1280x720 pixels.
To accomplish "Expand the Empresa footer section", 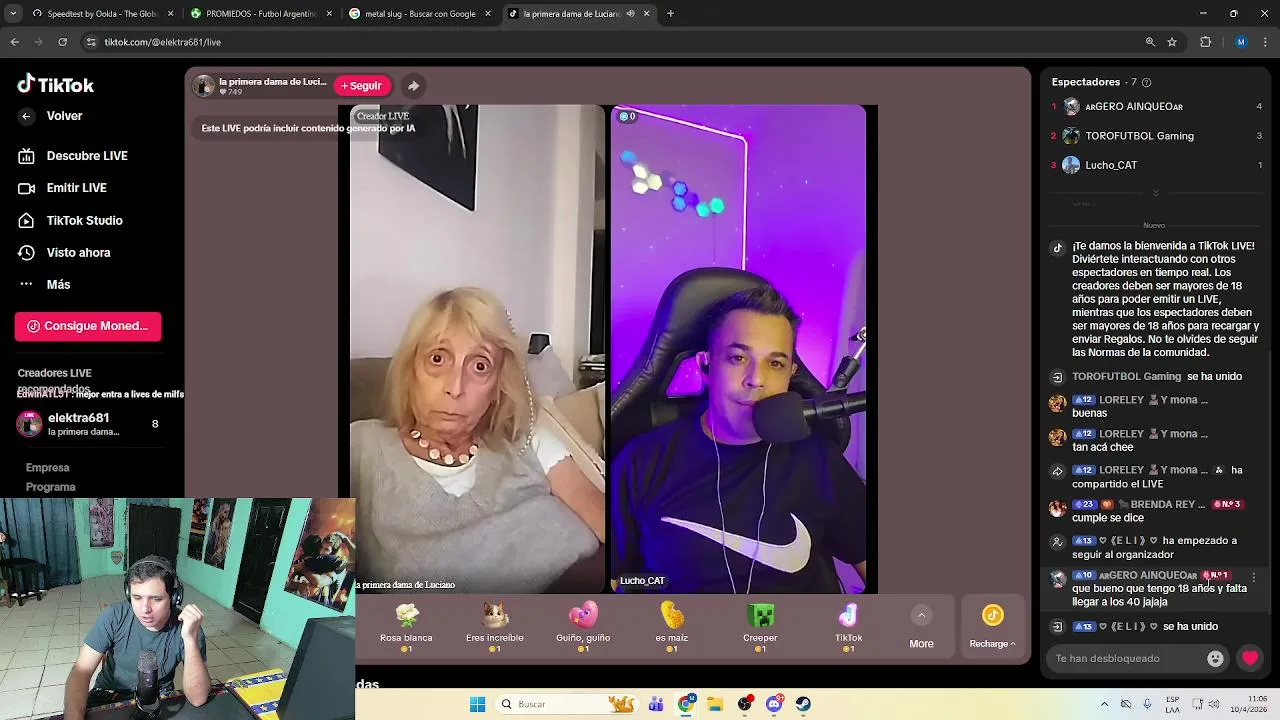I will tap(48, 467).
